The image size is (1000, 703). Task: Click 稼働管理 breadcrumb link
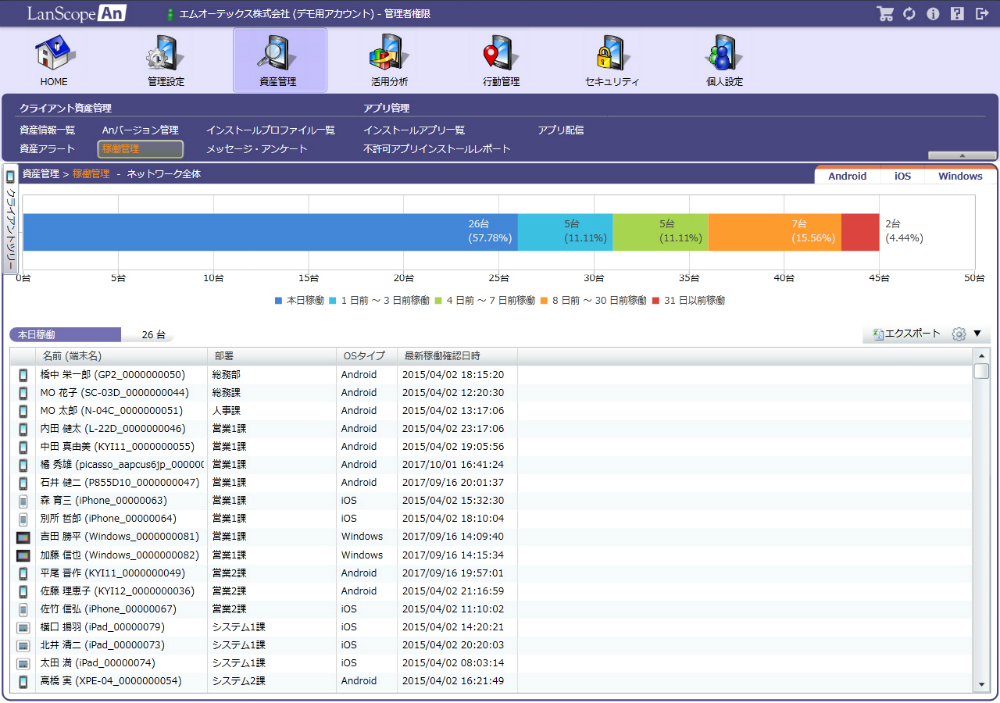[x=91, y=174]
